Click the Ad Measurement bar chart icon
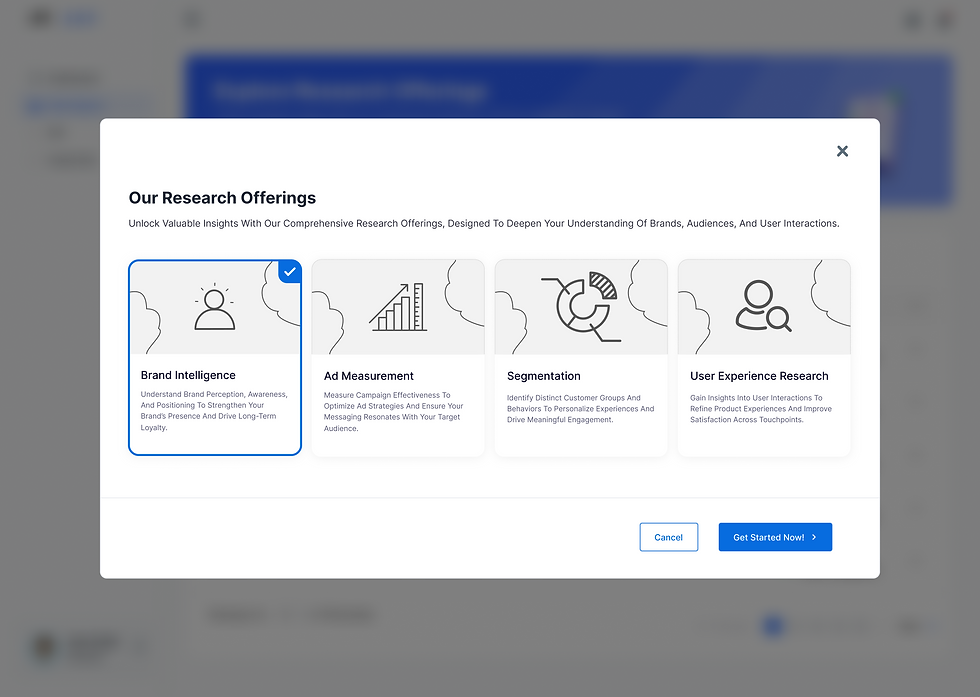 tap(398, 307)
